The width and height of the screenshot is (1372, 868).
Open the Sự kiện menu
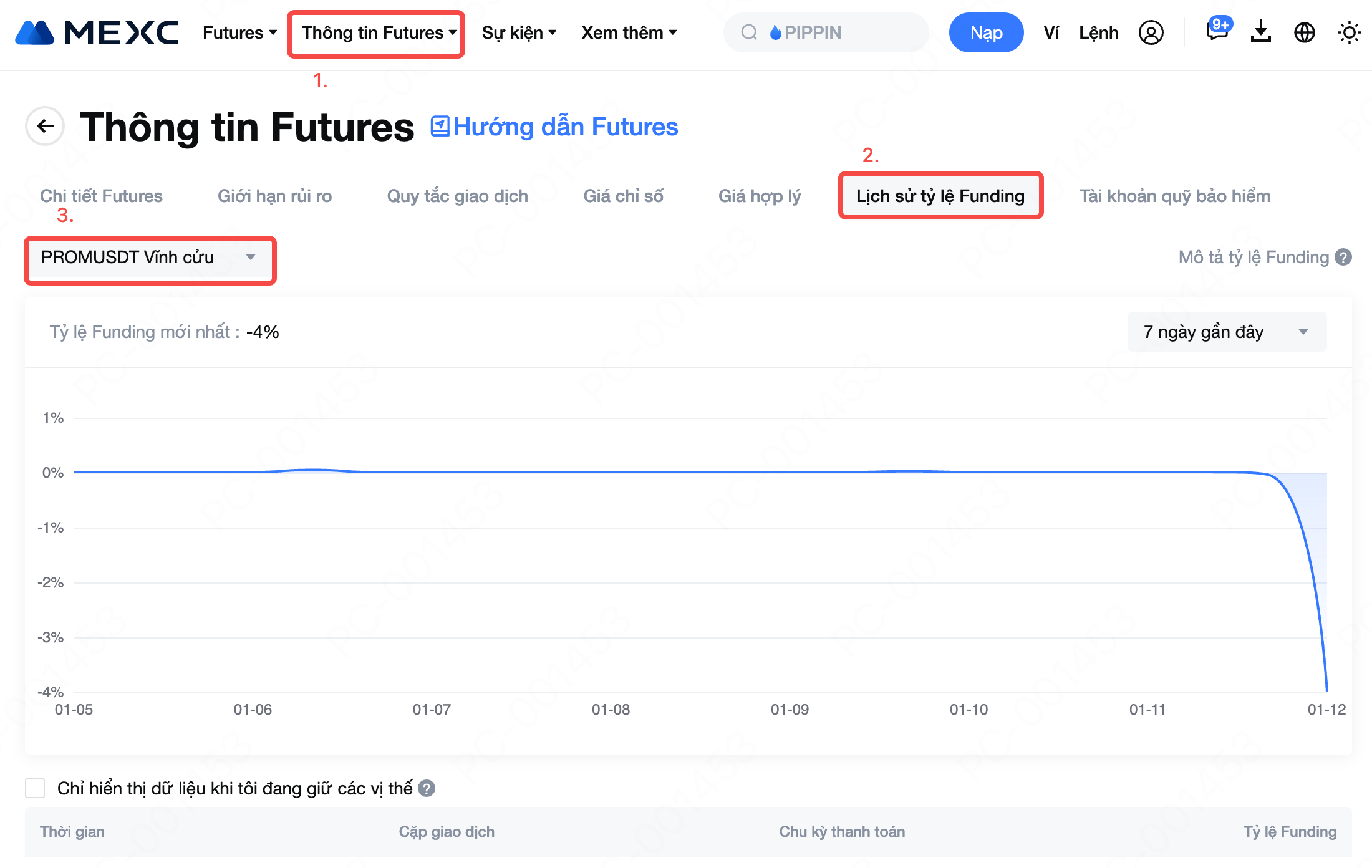pos(519,32)
